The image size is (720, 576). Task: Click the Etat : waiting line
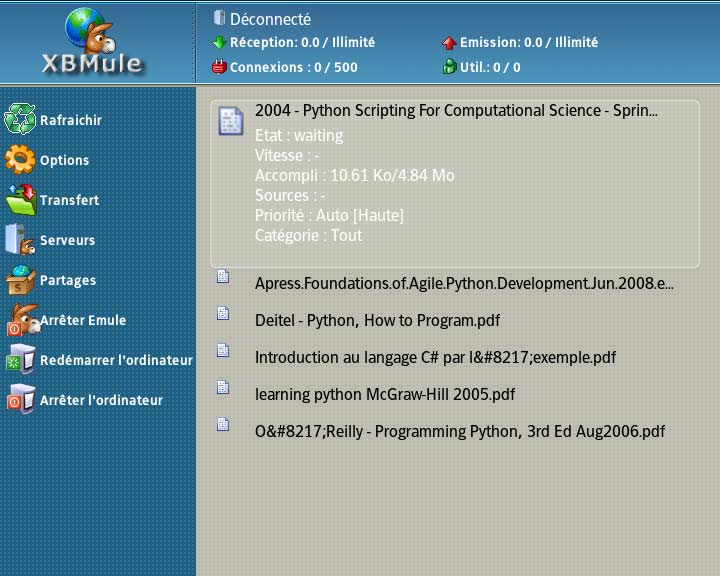pyautogui.click(x=299, y=136)
